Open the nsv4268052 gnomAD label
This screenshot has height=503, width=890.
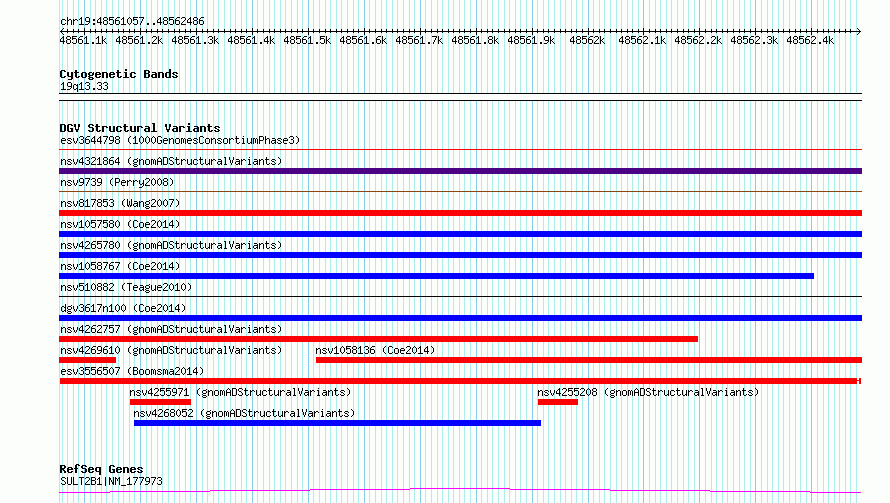(x=244, y=413)
